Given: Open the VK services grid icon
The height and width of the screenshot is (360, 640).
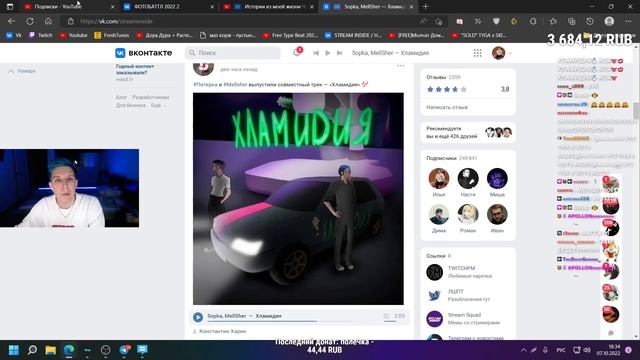Looking at the screenshot, I should click(477, 53).
